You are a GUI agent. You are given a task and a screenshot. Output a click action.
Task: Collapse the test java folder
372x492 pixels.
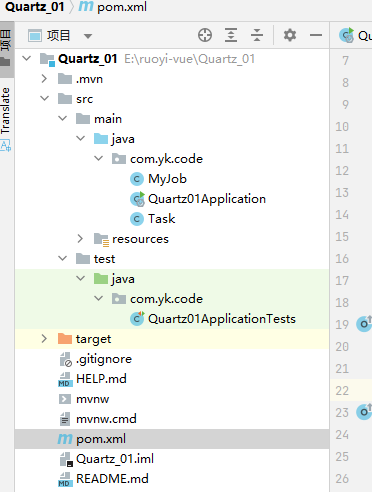coord(80,279)
